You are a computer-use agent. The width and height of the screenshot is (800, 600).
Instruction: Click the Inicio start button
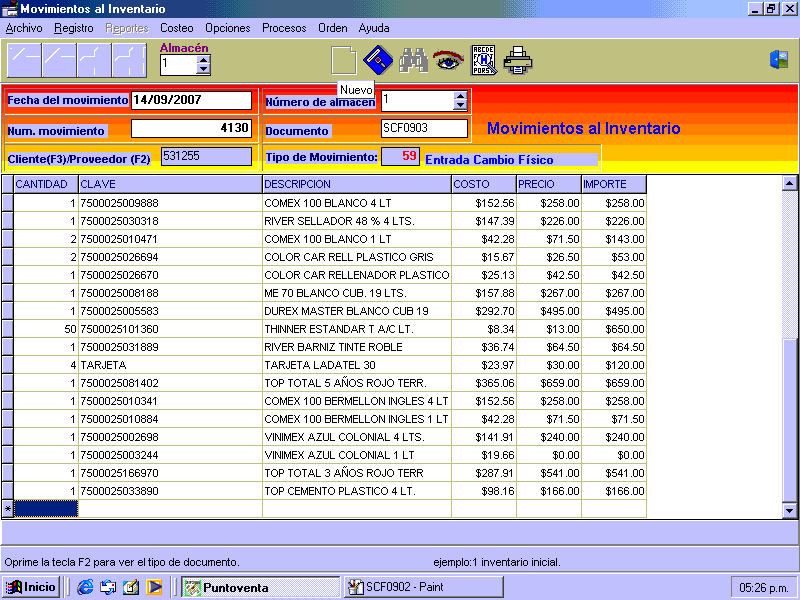31,587
